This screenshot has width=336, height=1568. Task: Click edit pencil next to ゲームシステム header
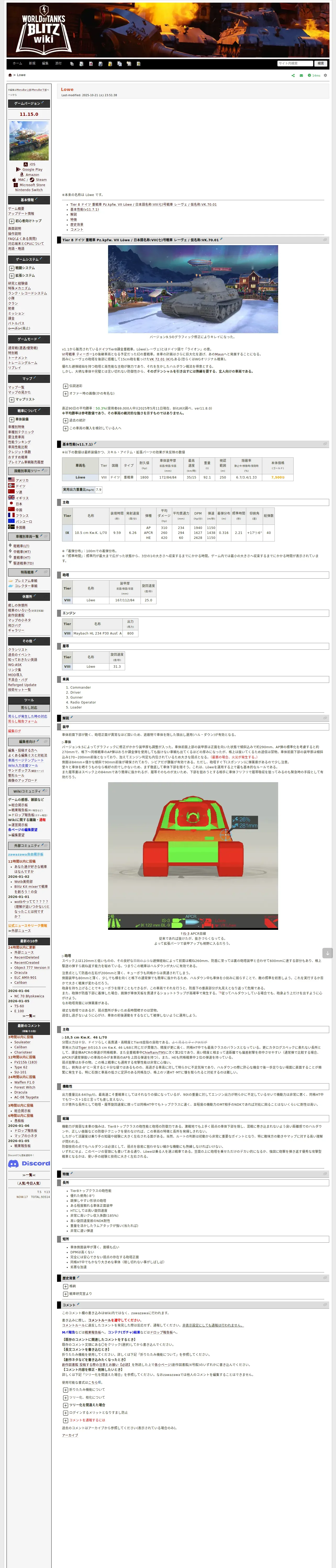tap(40, 259)
